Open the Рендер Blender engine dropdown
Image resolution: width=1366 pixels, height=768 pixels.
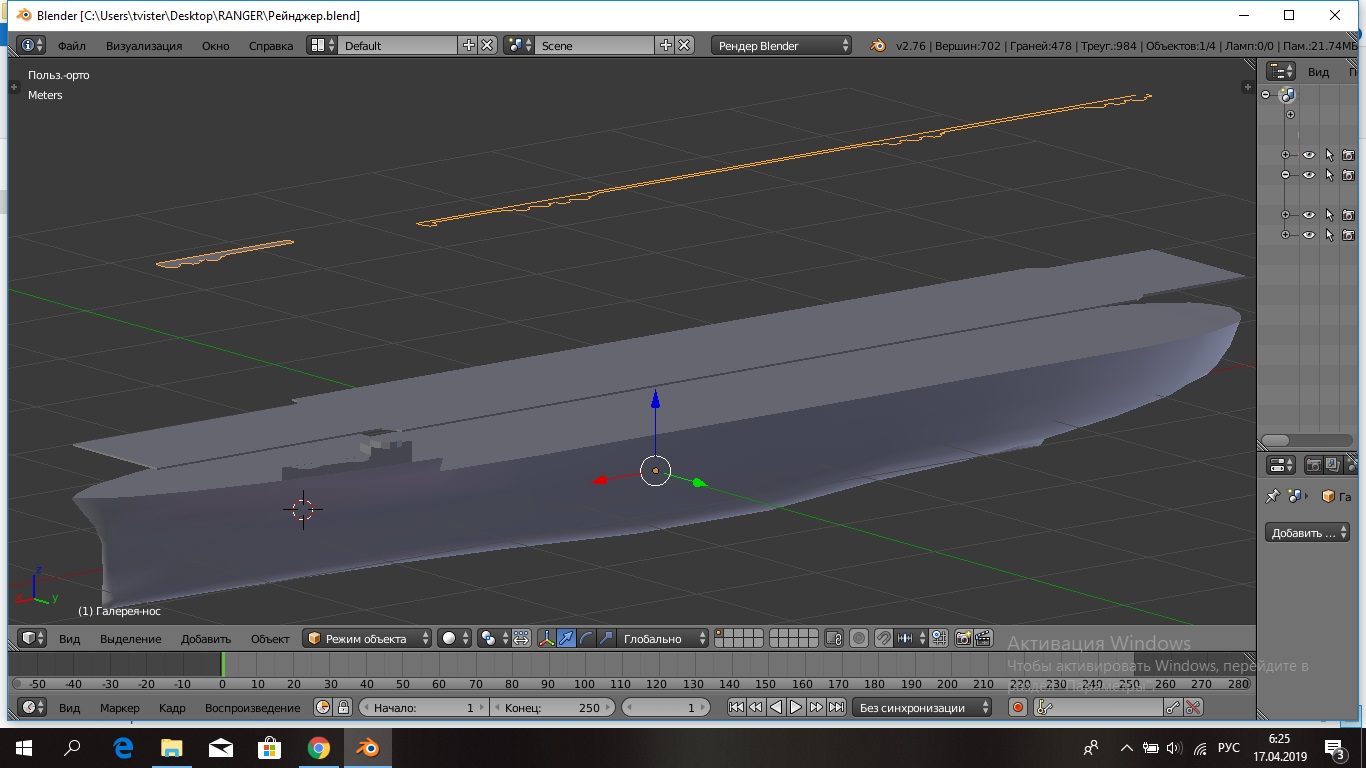click(782, 45)
